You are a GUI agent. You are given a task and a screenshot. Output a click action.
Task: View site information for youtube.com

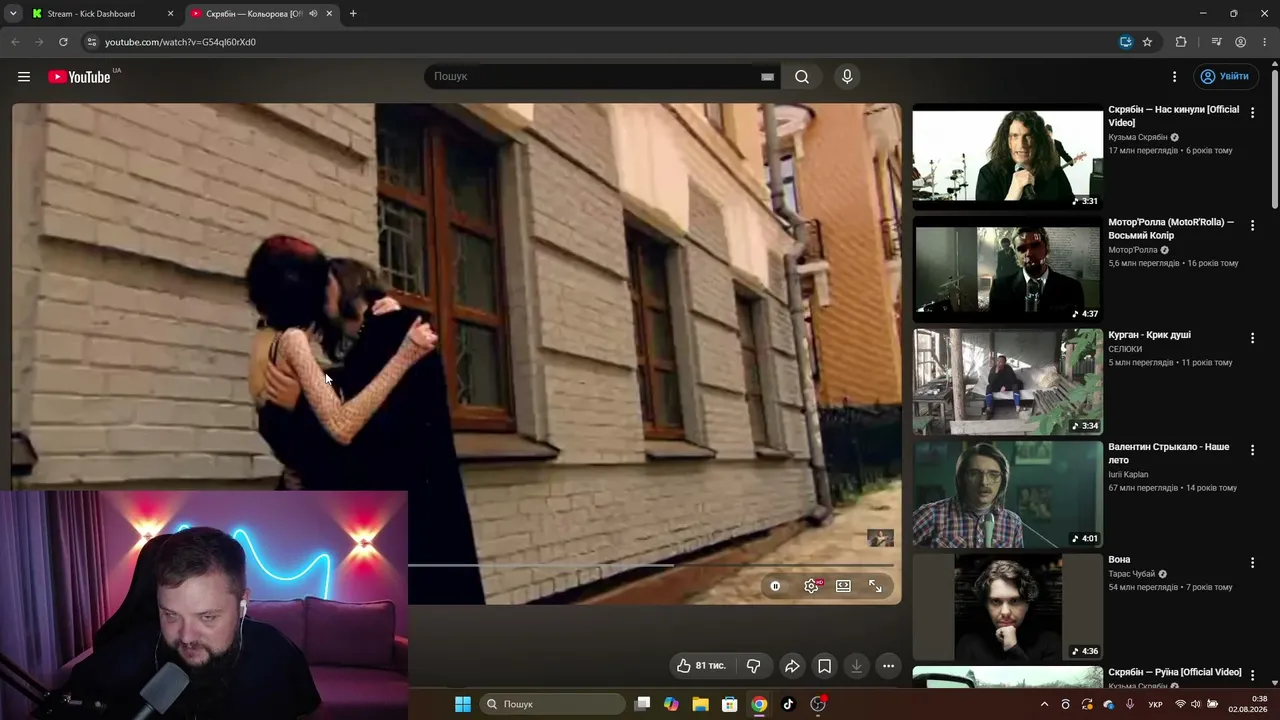(x=92, y=42)
